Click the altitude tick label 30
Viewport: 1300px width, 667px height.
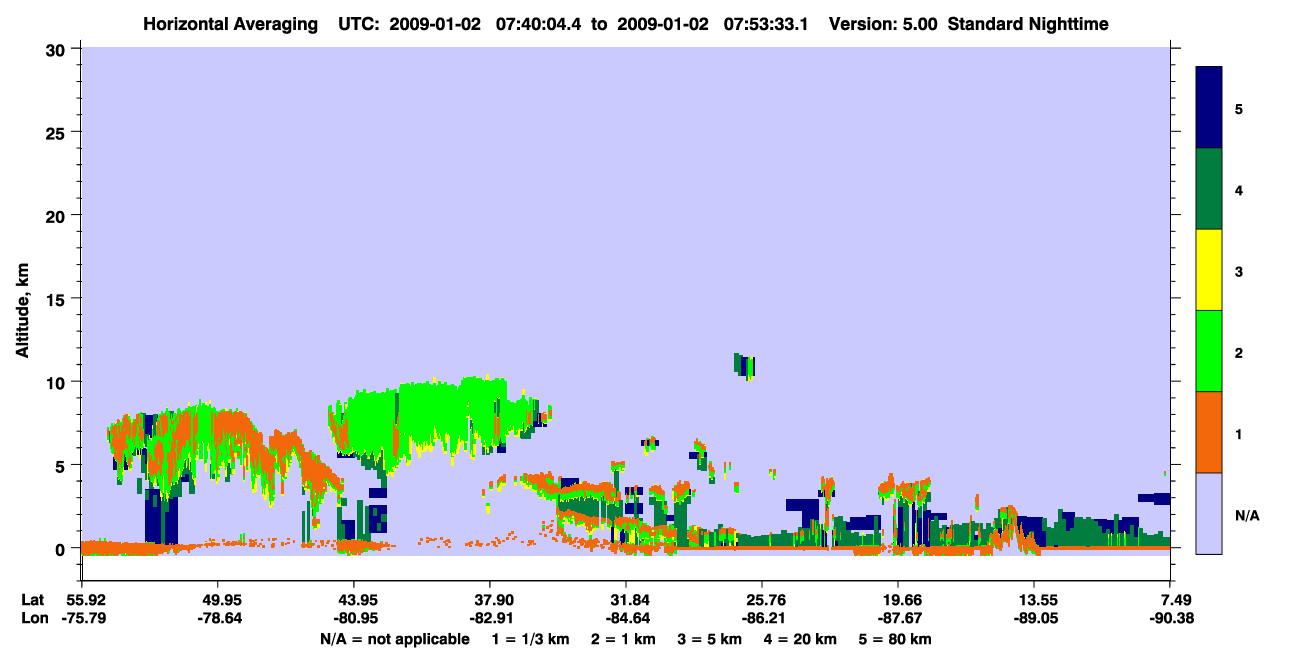pyautogui.click(x=58, y=48)
